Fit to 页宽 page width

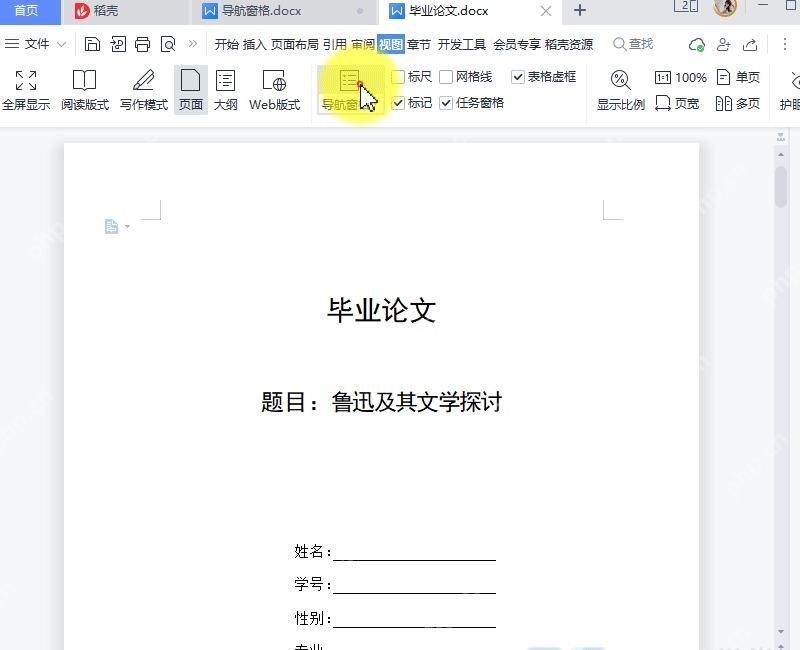pos(677,104)
